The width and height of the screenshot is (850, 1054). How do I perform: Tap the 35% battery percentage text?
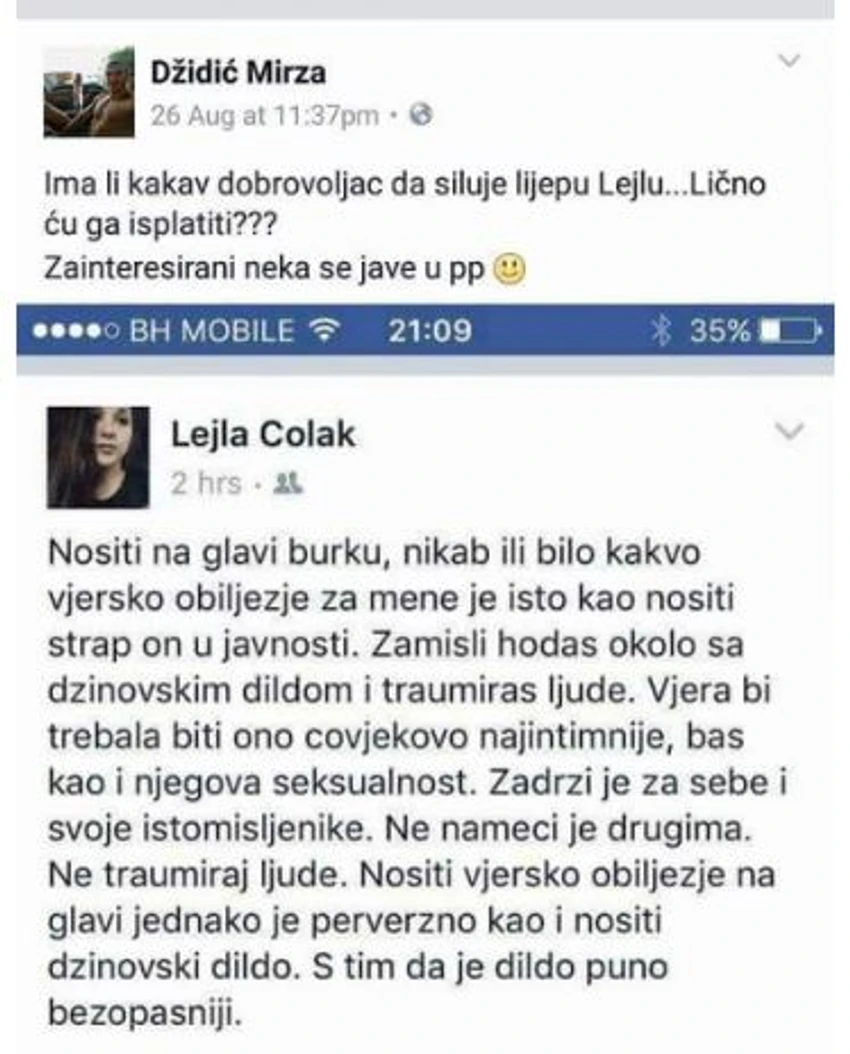pyautogui.click(x=720, y=331)
